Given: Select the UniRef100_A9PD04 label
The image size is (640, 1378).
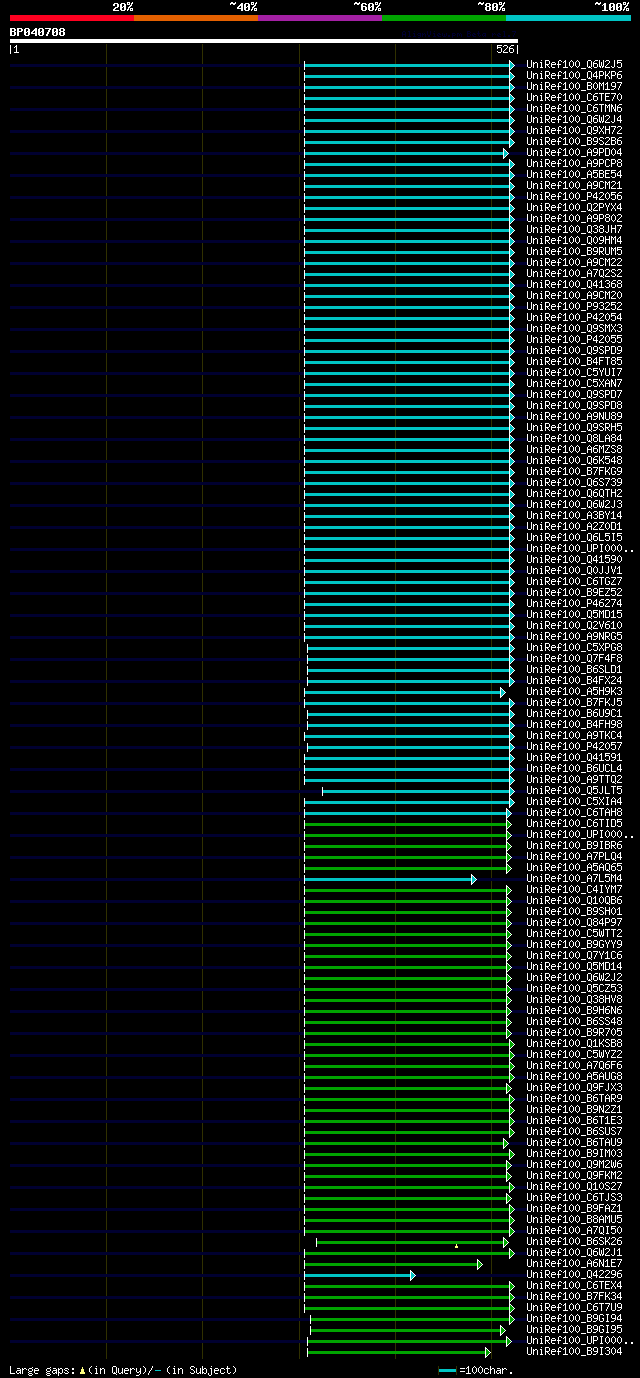Looking at the screenshot, I should tap(575, 152).
